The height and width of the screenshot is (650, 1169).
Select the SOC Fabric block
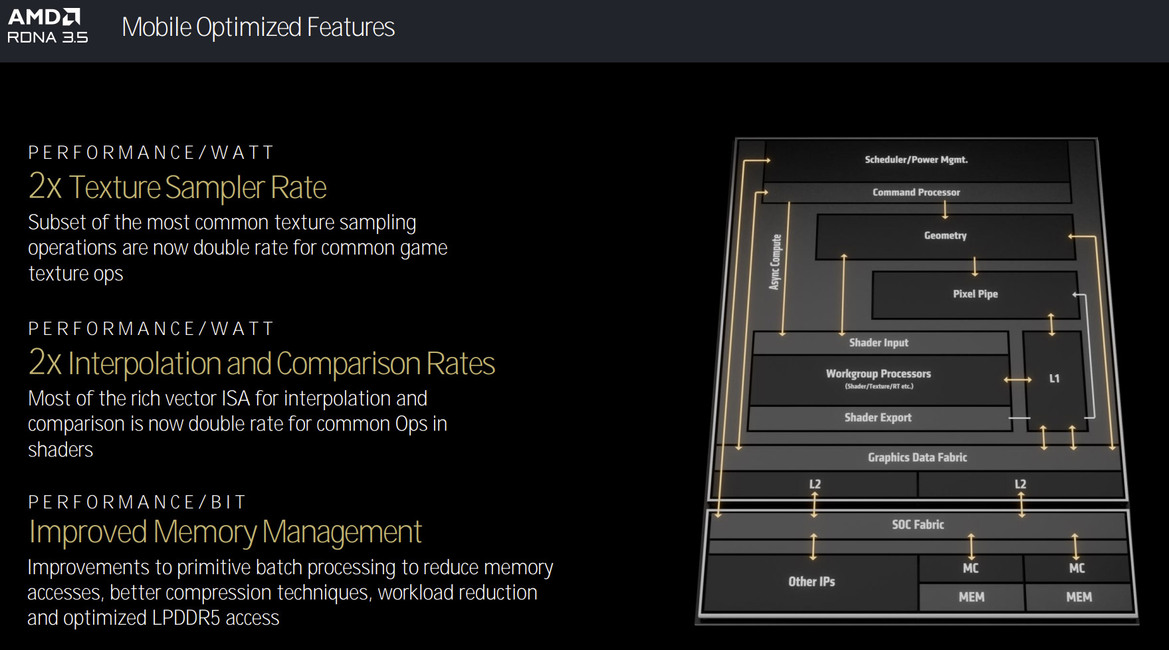[x=918, y=525]
